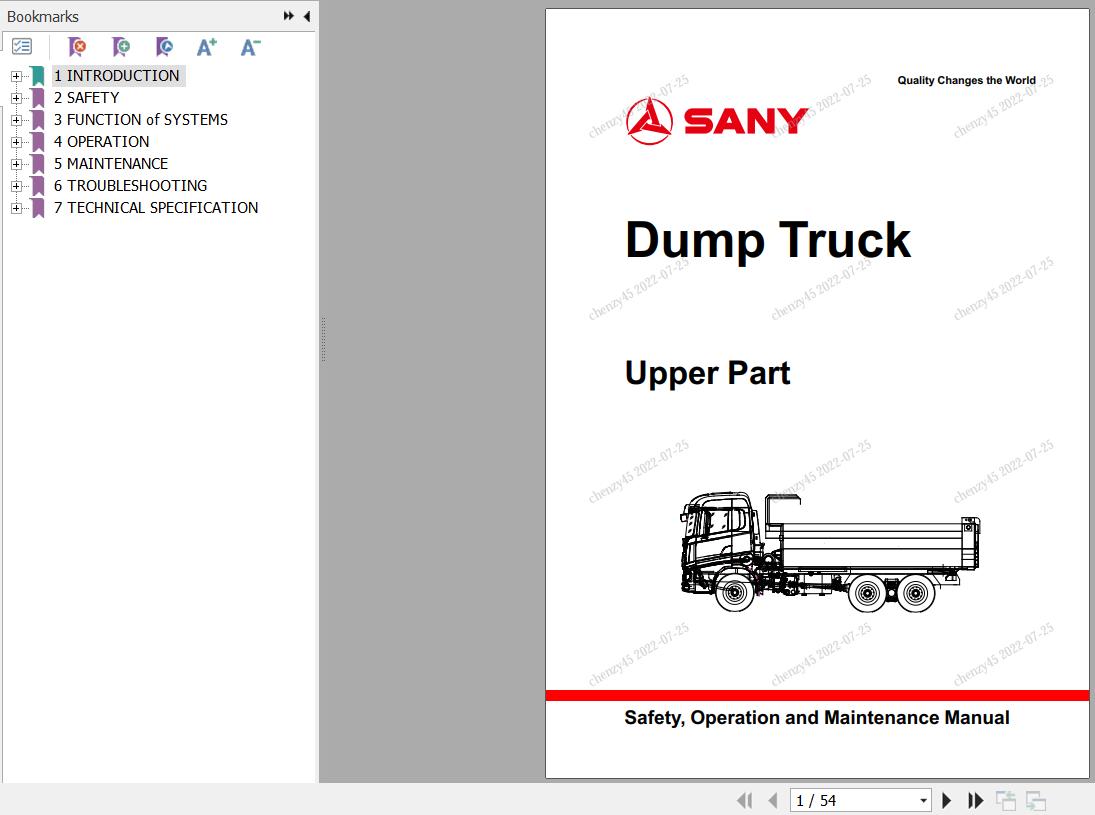Click the 1 INTRODUCTION bookmark ribbon icon
Screen dimensions: 1095x815
coord(38,75)
